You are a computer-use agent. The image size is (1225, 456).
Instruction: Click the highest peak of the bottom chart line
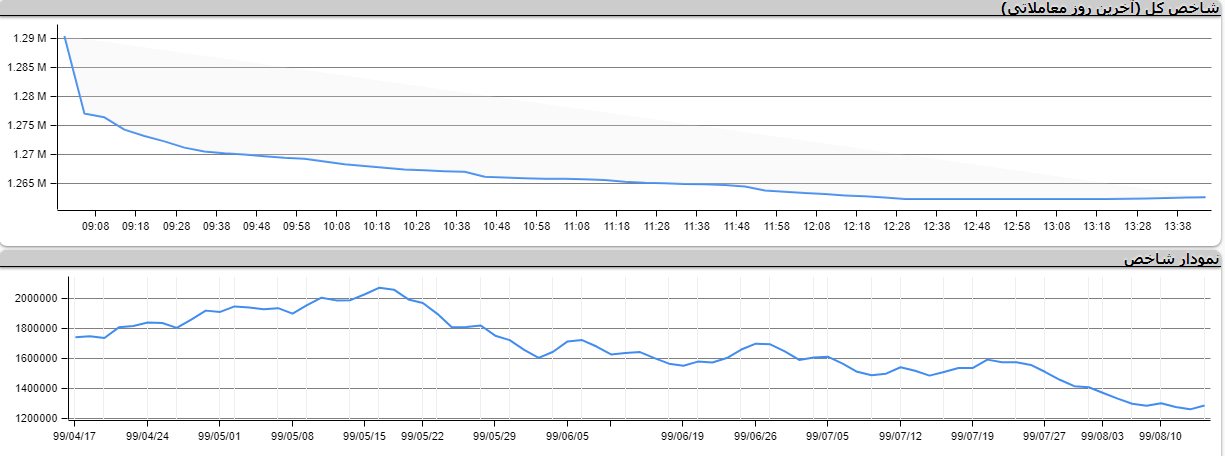click(380, 287)
